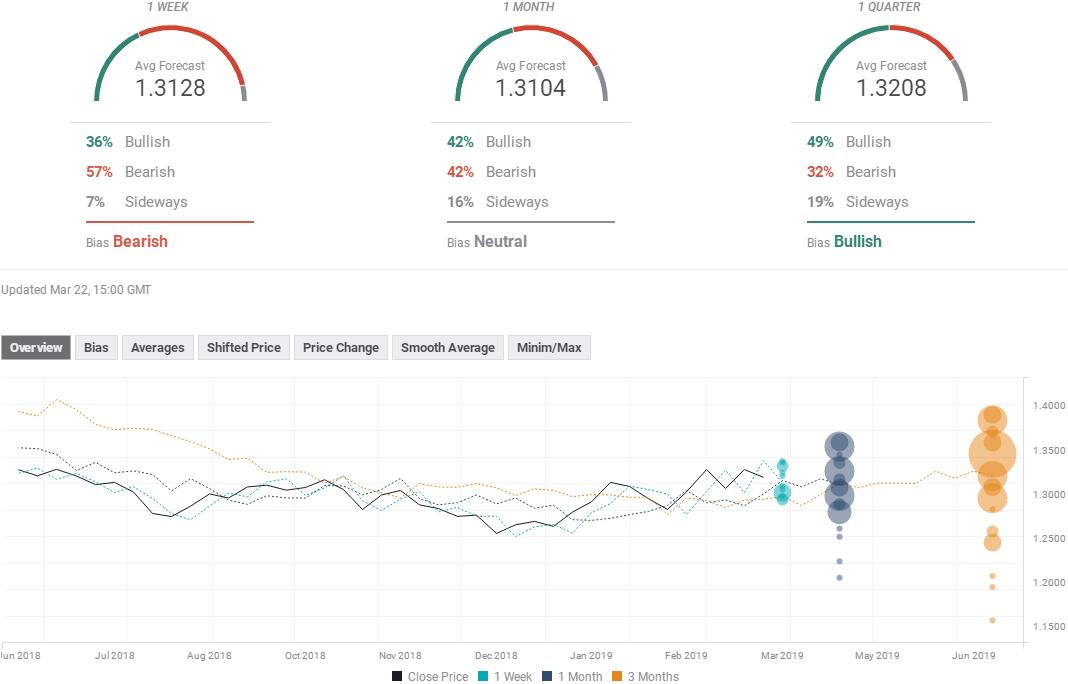
Task: Click the lowest dark blue 1 Month dot
Action: coord(839,578)
